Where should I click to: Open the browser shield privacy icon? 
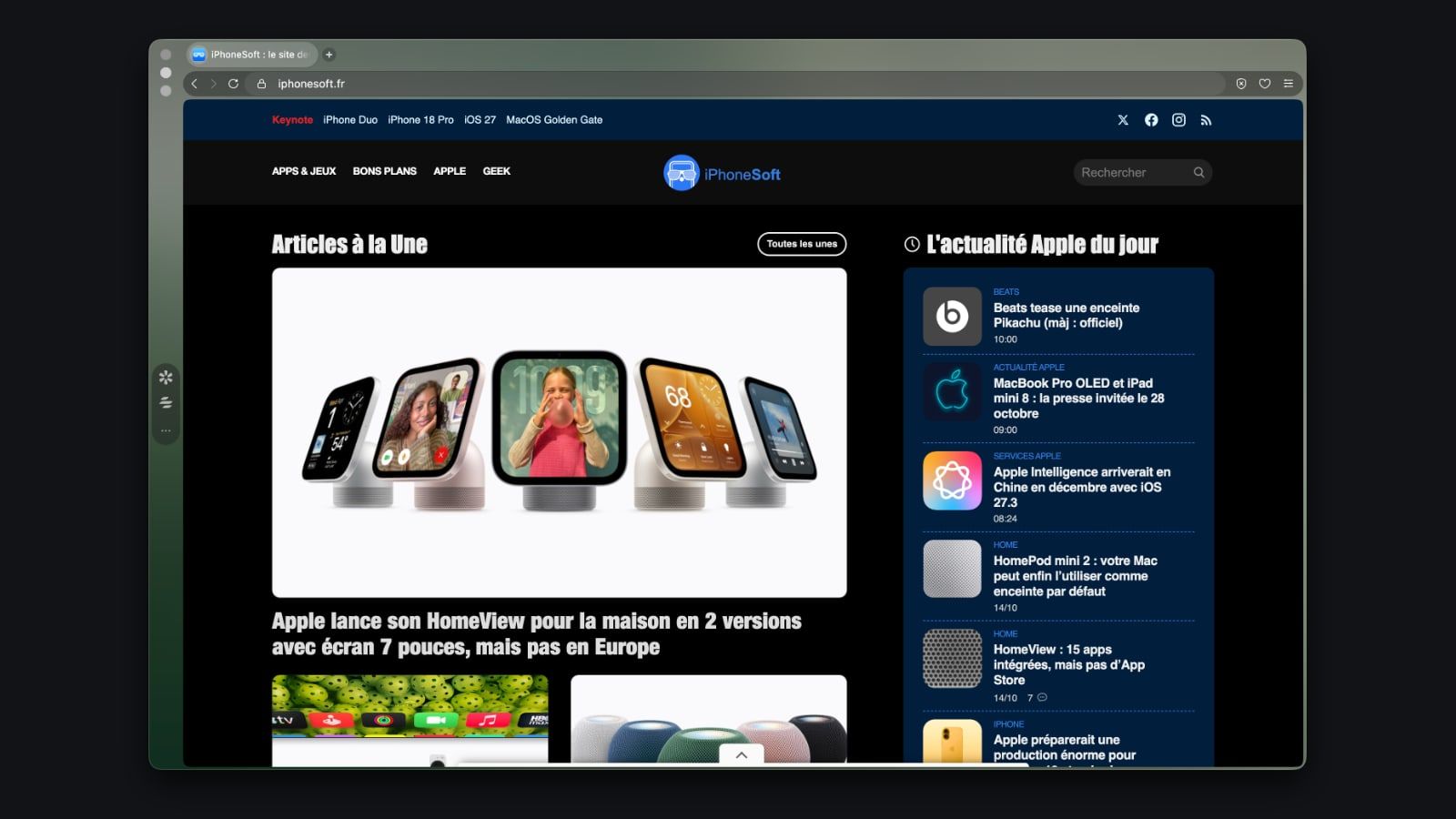pos(1241,84)
